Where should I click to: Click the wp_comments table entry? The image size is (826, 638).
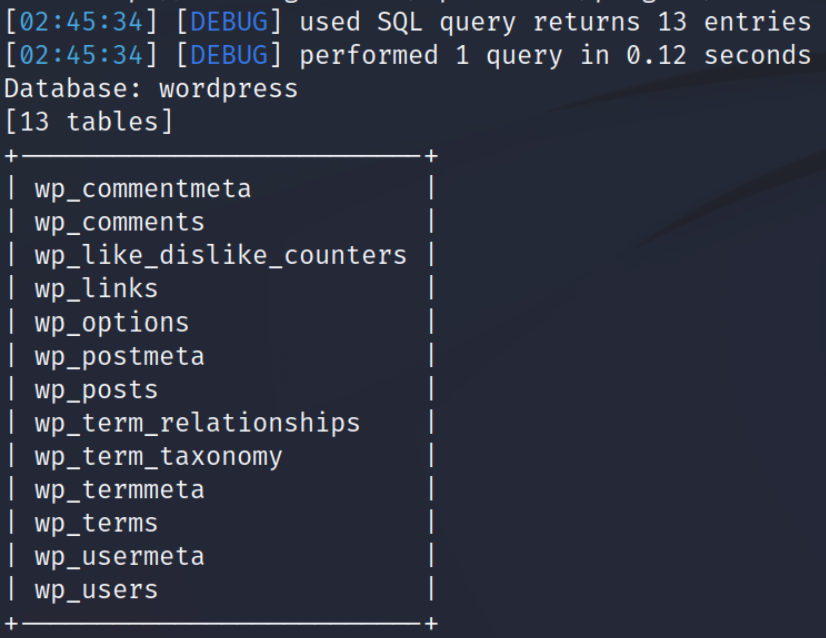120,222
